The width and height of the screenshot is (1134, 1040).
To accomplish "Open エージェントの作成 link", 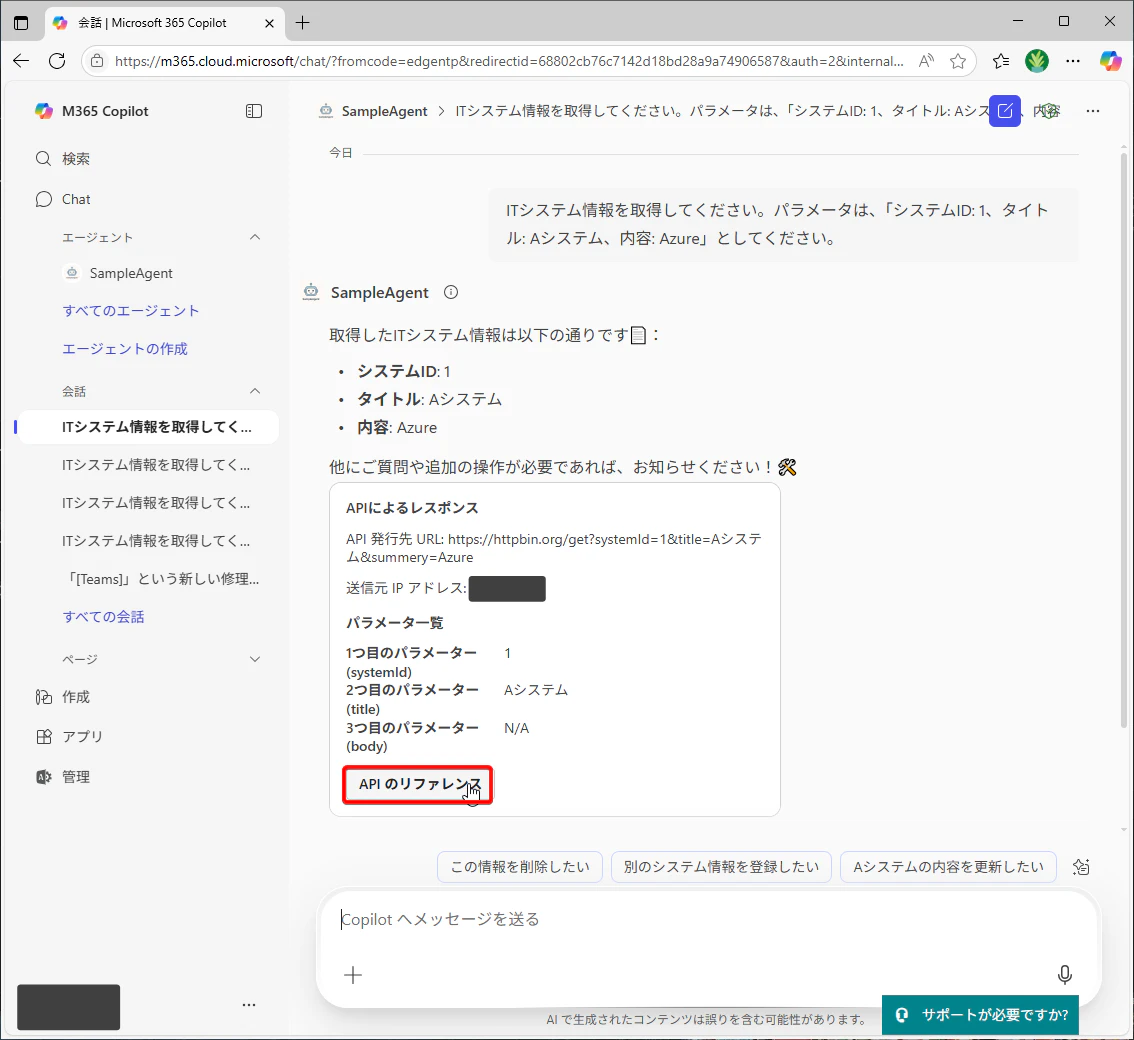I will click(x=124, y=349).
